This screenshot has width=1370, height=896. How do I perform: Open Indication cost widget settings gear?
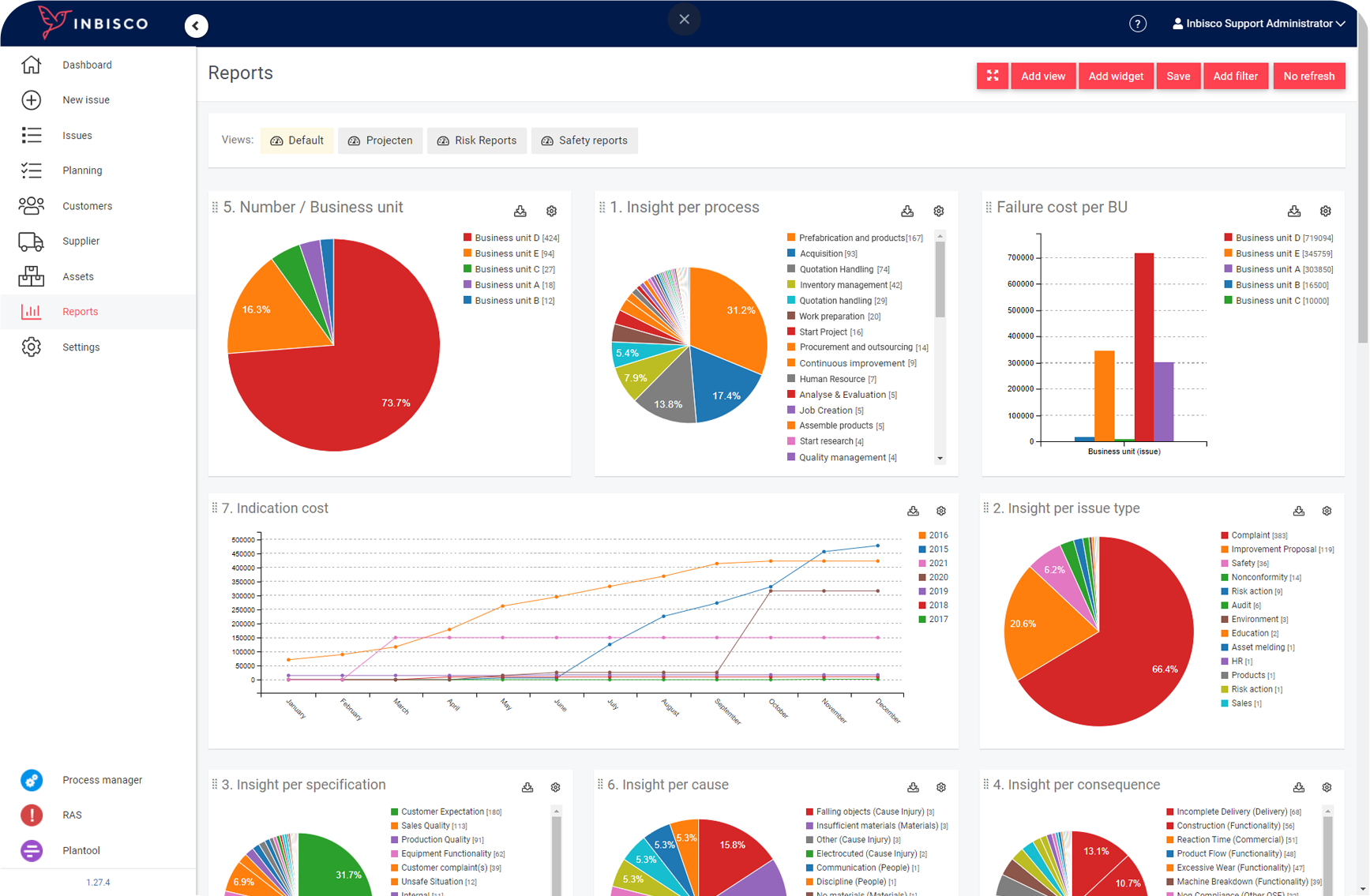click(941, 511)
